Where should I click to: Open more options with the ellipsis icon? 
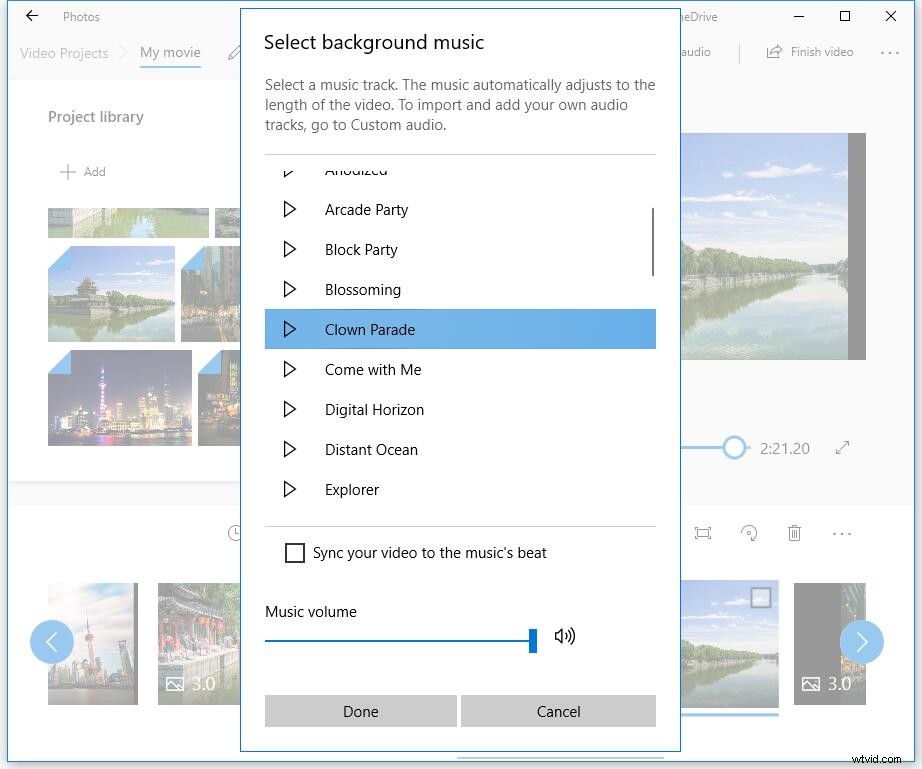[x=841, y=533]
